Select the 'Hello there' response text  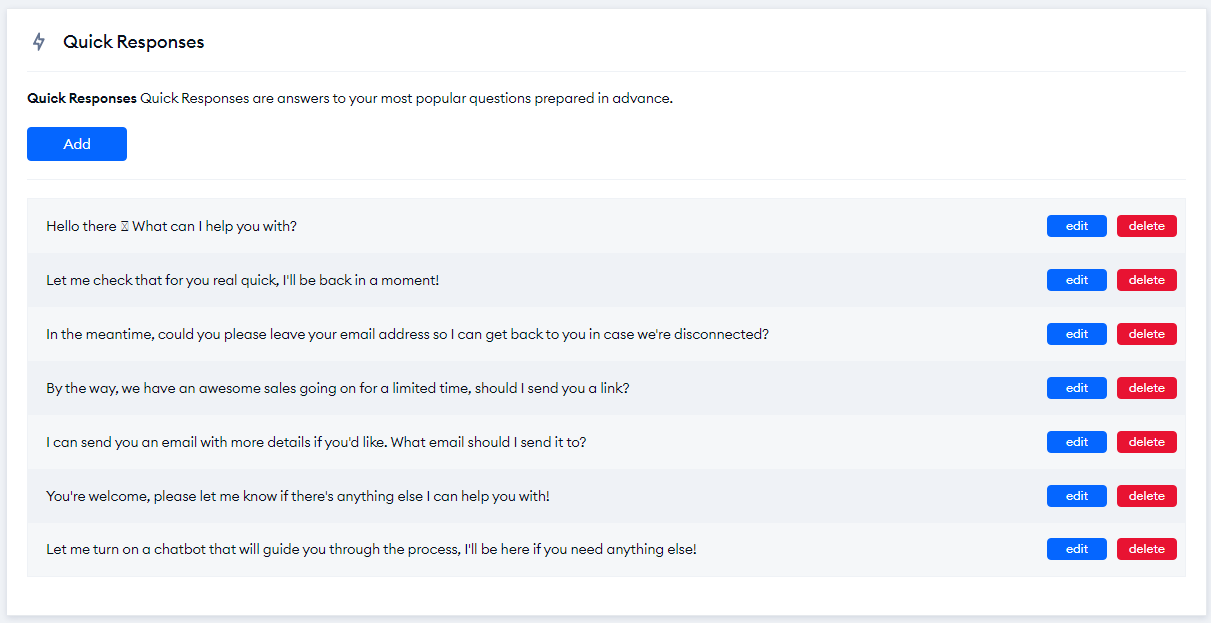tap(171, 226)
